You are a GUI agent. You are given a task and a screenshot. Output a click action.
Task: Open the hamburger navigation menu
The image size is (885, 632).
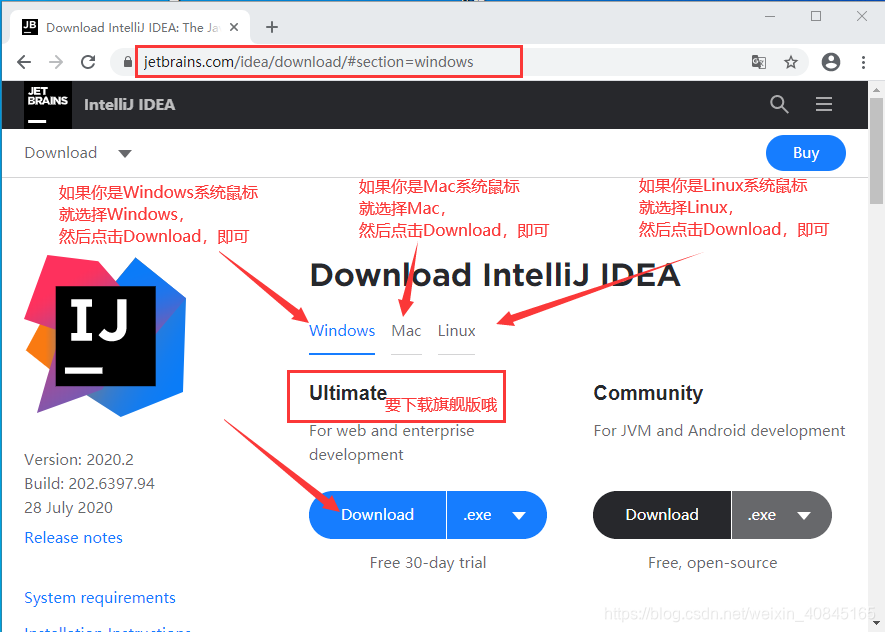[823, 104]
